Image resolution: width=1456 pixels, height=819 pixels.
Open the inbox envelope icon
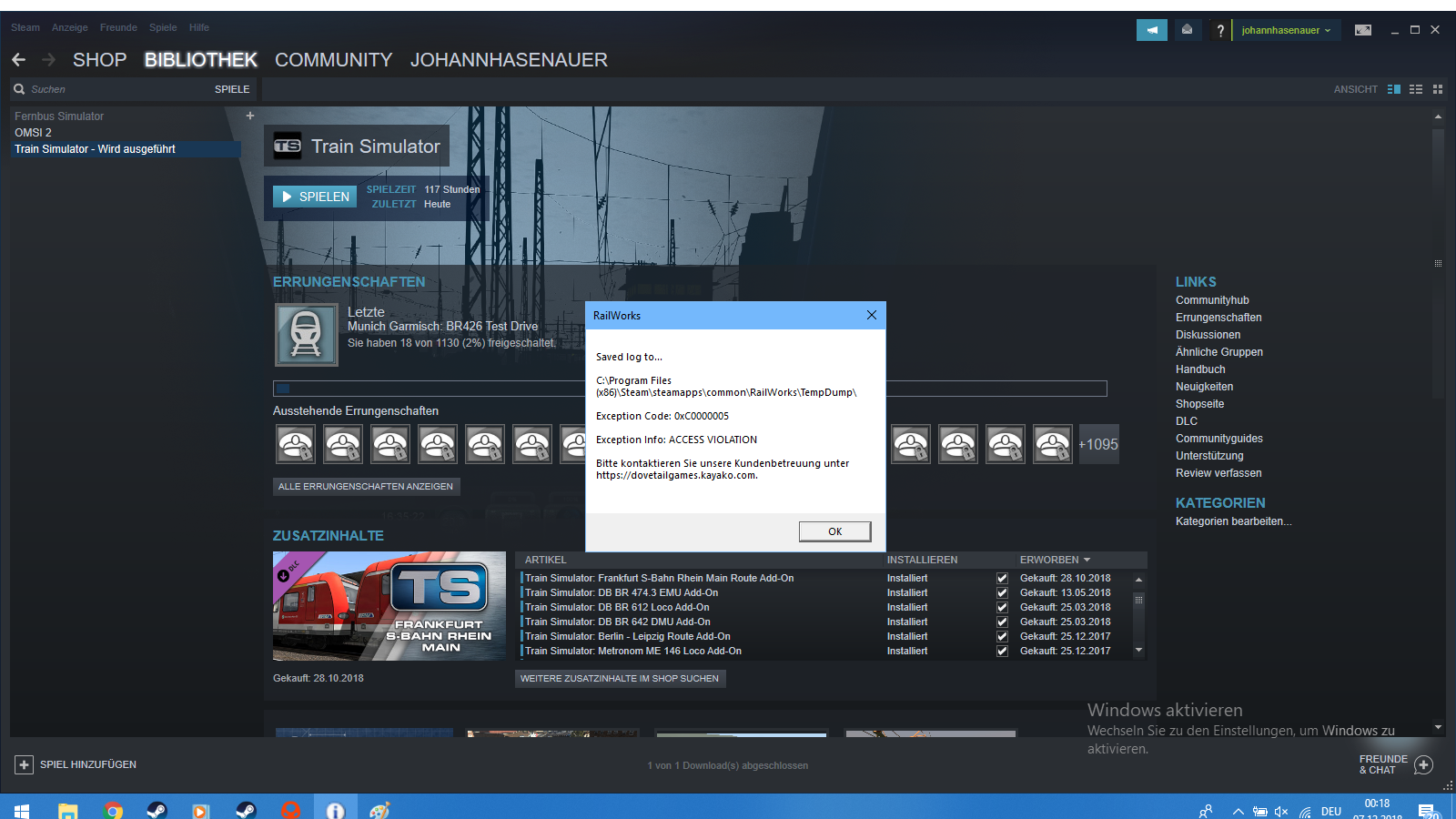point(1187,30)
